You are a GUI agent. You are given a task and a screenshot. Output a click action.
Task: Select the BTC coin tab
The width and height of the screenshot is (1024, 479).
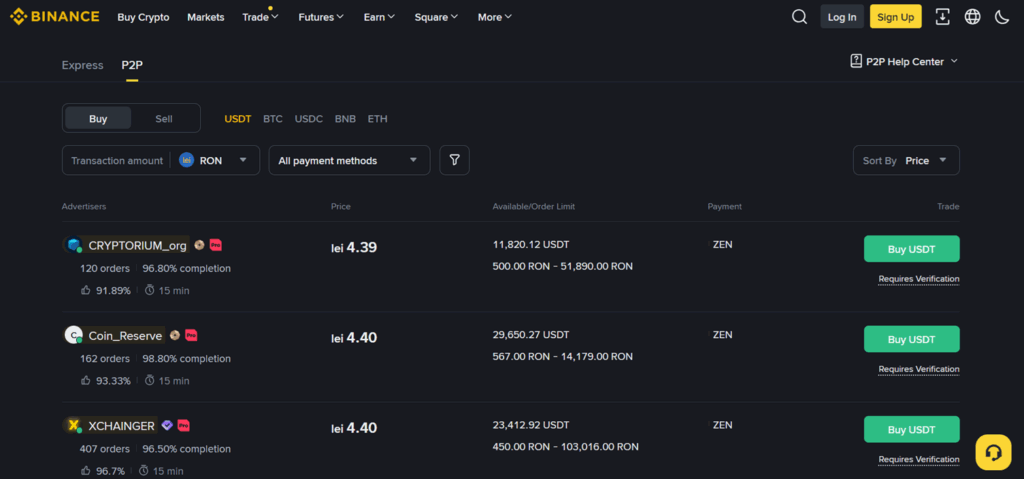(x=273, y=119)
